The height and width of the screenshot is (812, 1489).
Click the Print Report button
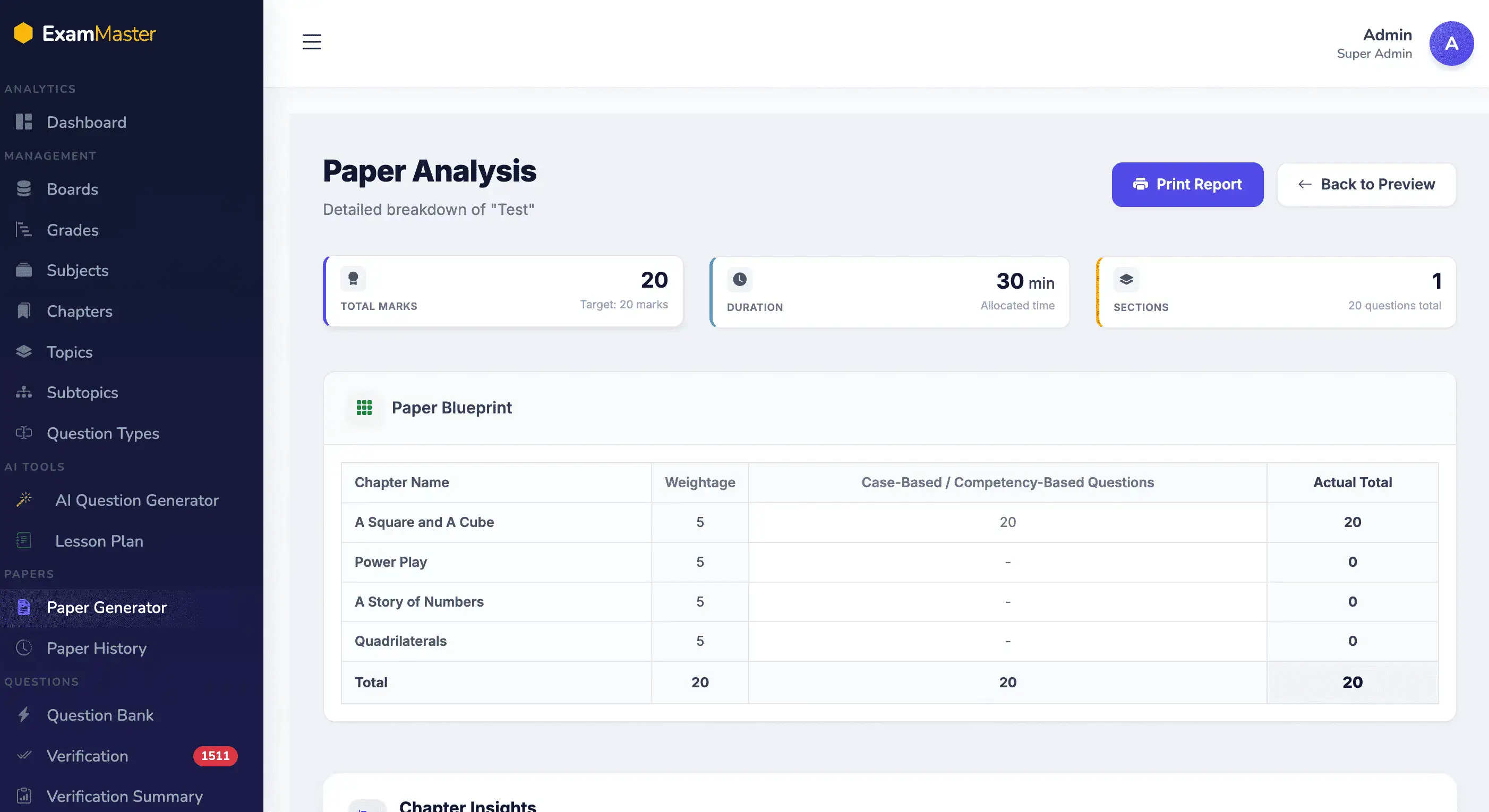1187,184
